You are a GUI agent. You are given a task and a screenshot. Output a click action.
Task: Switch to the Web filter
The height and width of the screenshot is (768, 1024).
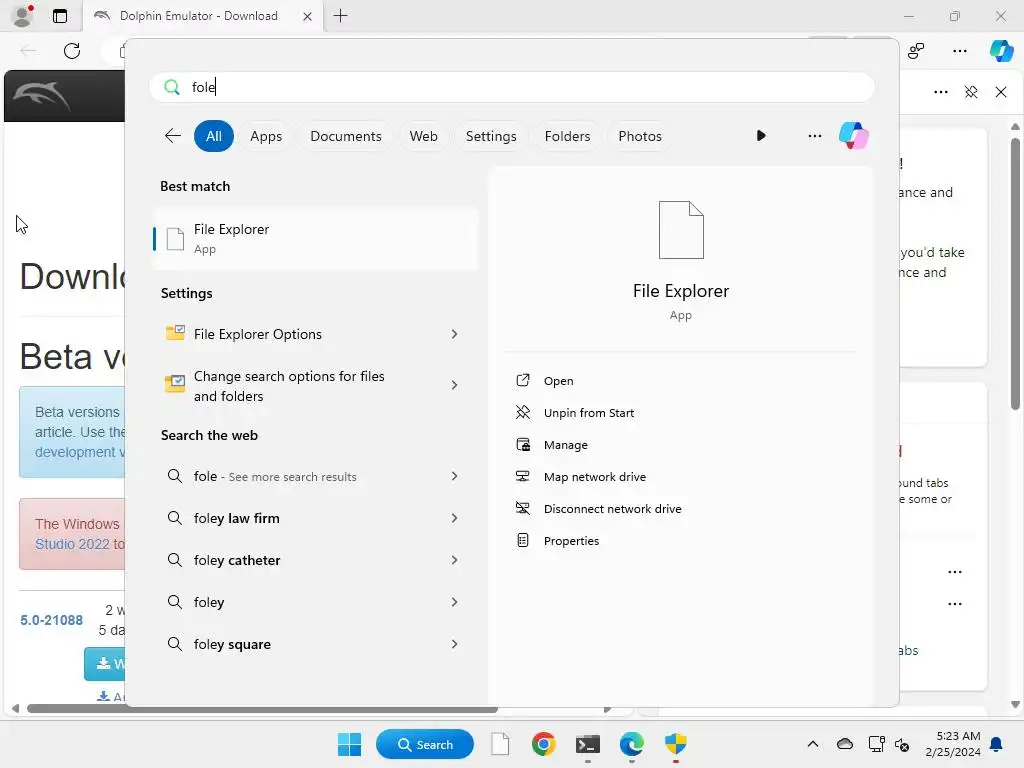point(423,136)
